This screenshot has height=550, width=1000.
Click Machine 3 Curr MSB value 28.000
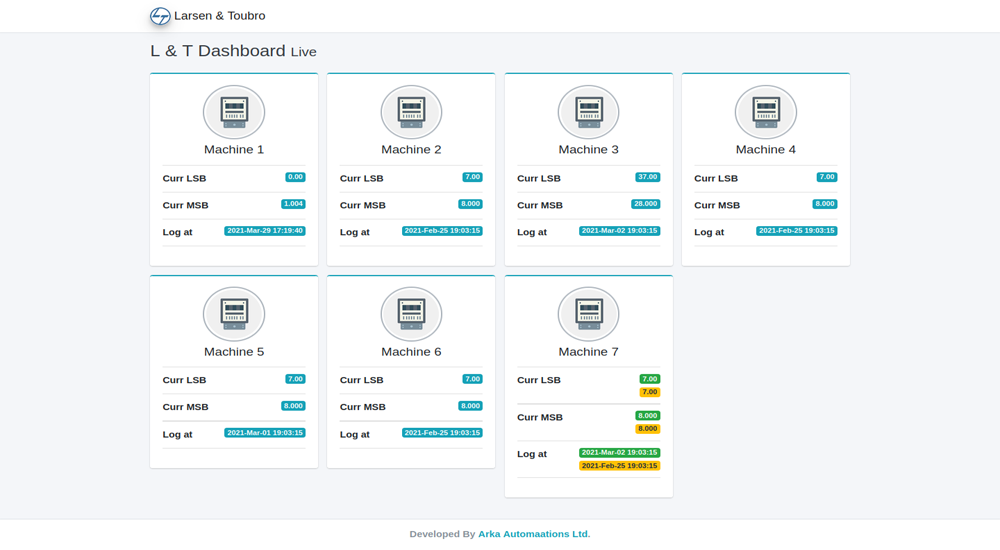[645, 204]
